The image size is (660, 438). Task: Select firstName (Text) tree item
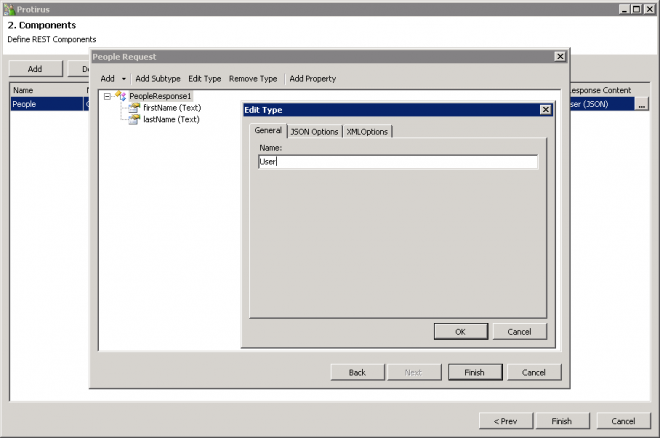click(172, 108)
